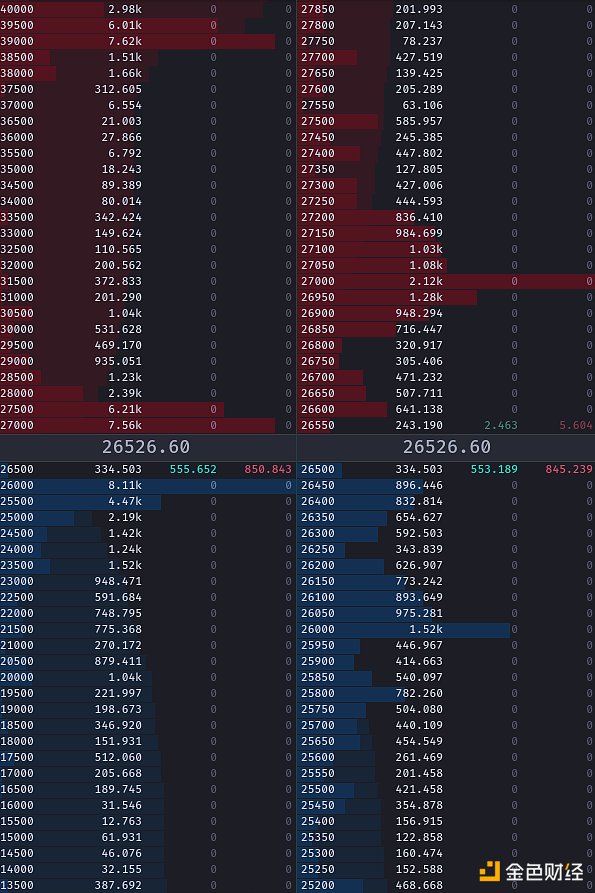This screenshot has height=893, width=595.
Task: Click the red 5.604 value in the 26550 row
Action: click(x=576, y=425)
